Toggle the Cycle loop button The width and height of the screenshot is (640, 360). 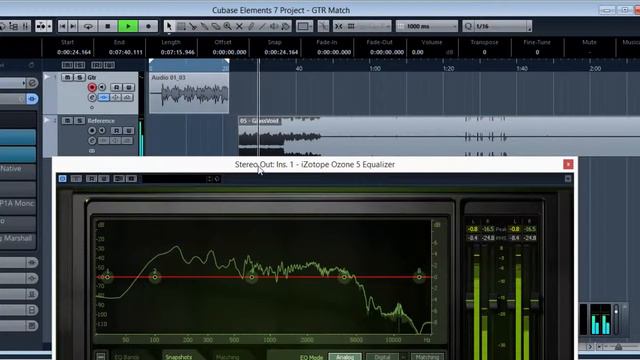[x=88, y=26]
